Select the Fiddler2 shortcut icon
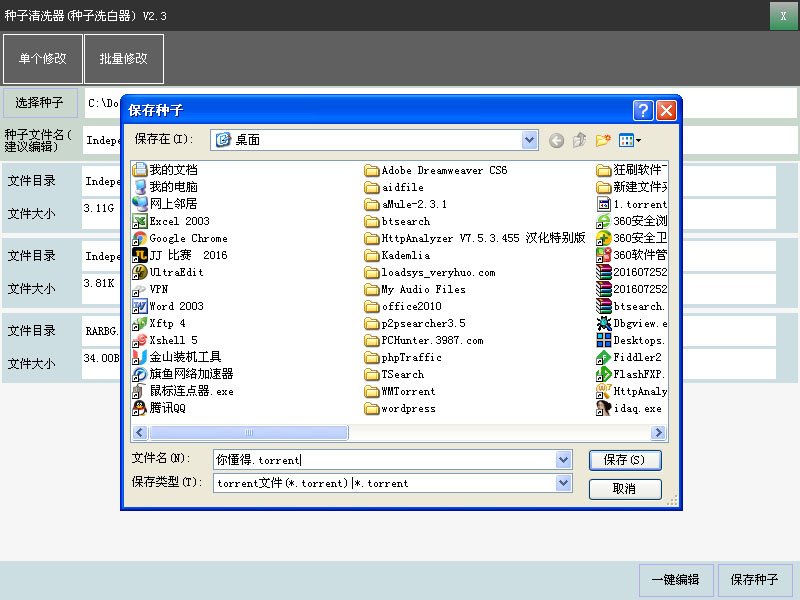 [604, 357]
